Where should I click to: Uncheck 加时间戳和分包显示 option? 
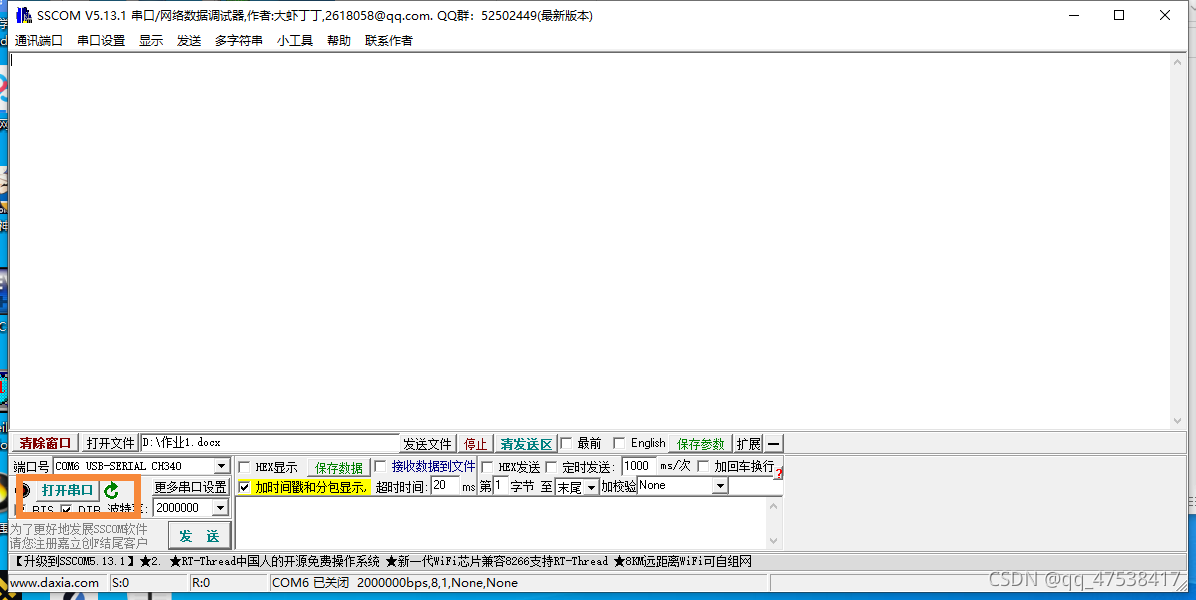click(x=245, y=487)
